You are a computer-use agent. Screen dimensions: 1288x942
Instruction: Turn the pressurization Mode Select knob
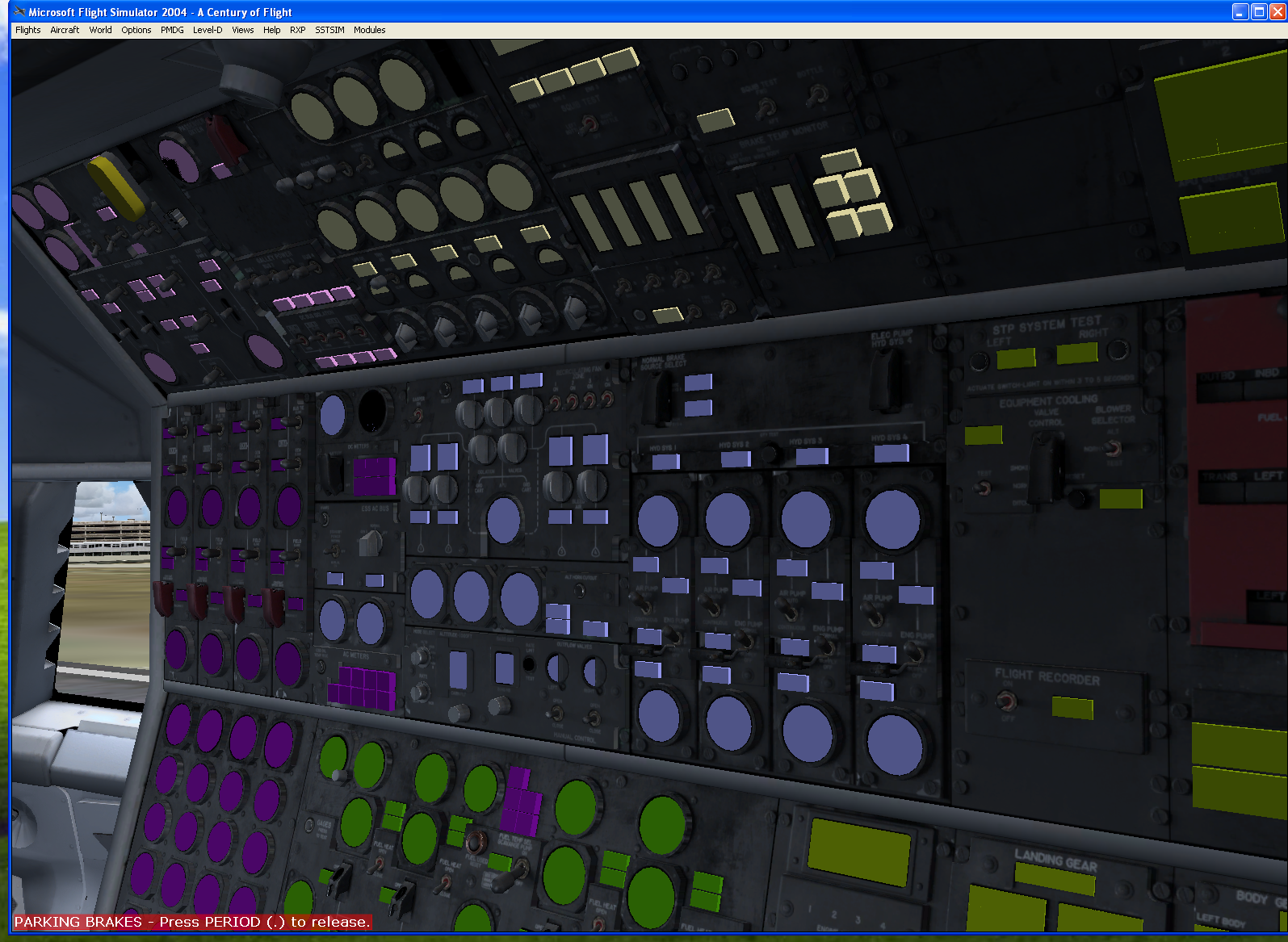(420, 658)
